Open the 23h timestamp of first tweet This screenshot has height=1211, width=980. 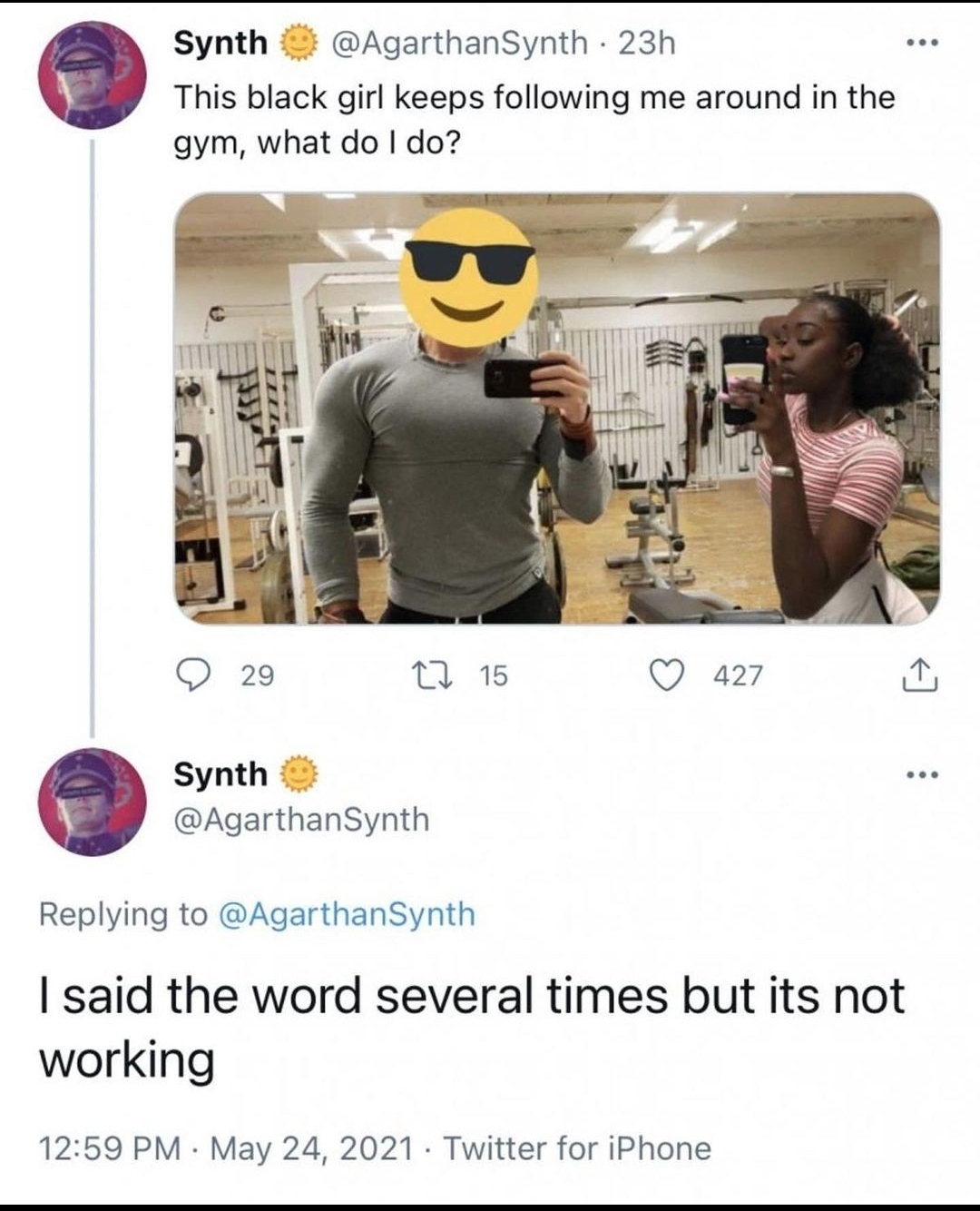click(646, 43)
